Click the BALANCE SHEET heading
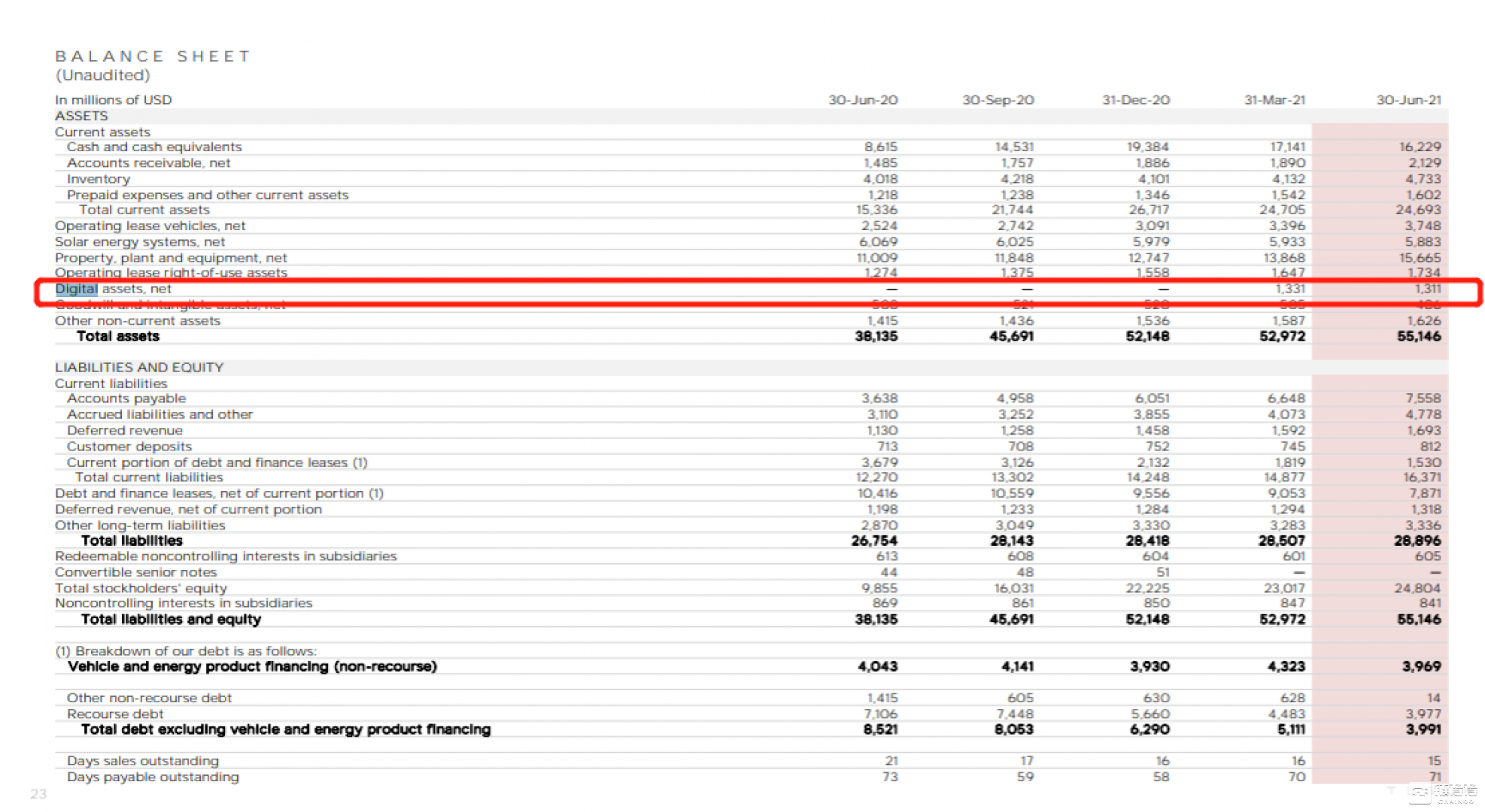Image resolution: width=1485 pixels, height=812 pixels. 153,56
